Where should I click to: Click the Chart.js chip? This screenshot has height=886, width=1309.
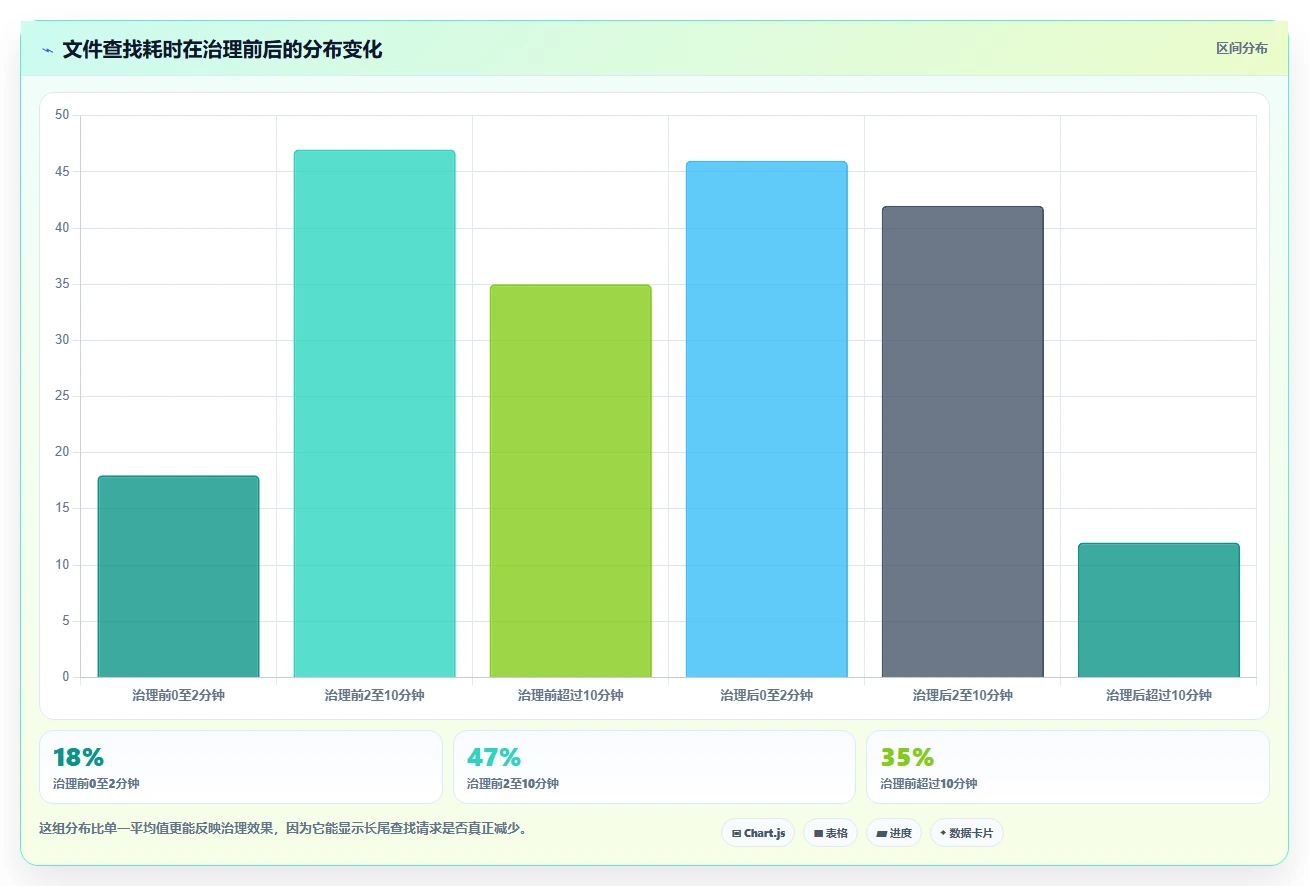click(x=758, y=833)
